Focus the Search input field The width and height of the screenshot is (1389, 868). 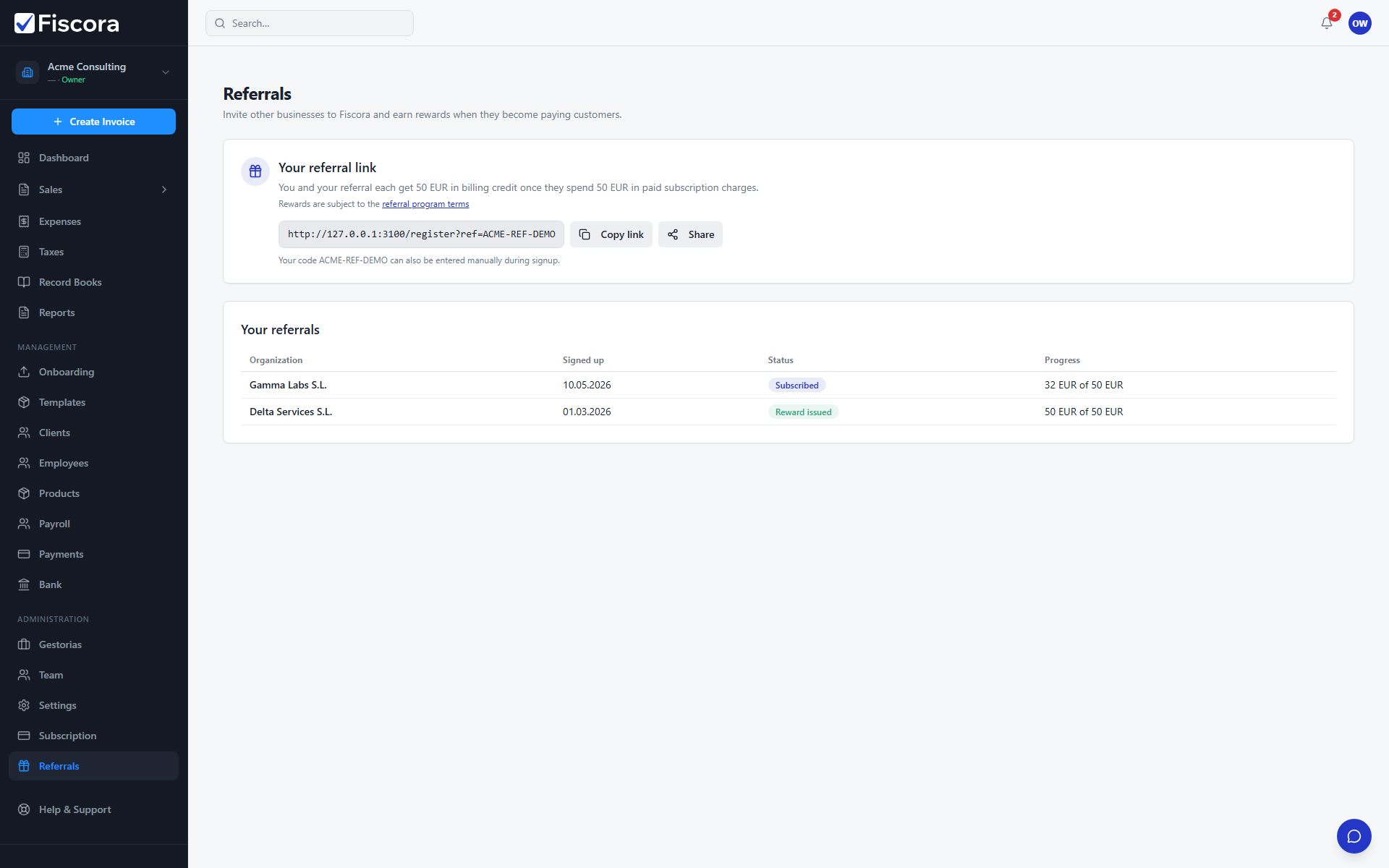pyautogui.click(x=310, y=23)
